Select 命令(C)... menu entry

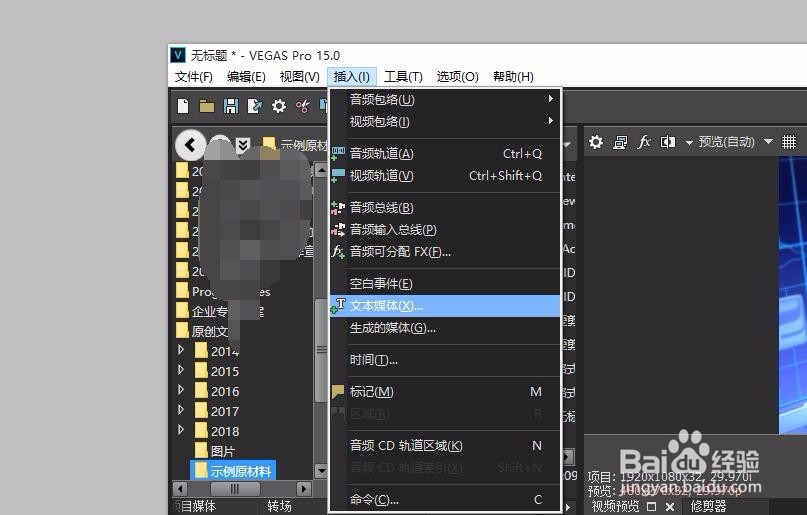click(445, 500)
